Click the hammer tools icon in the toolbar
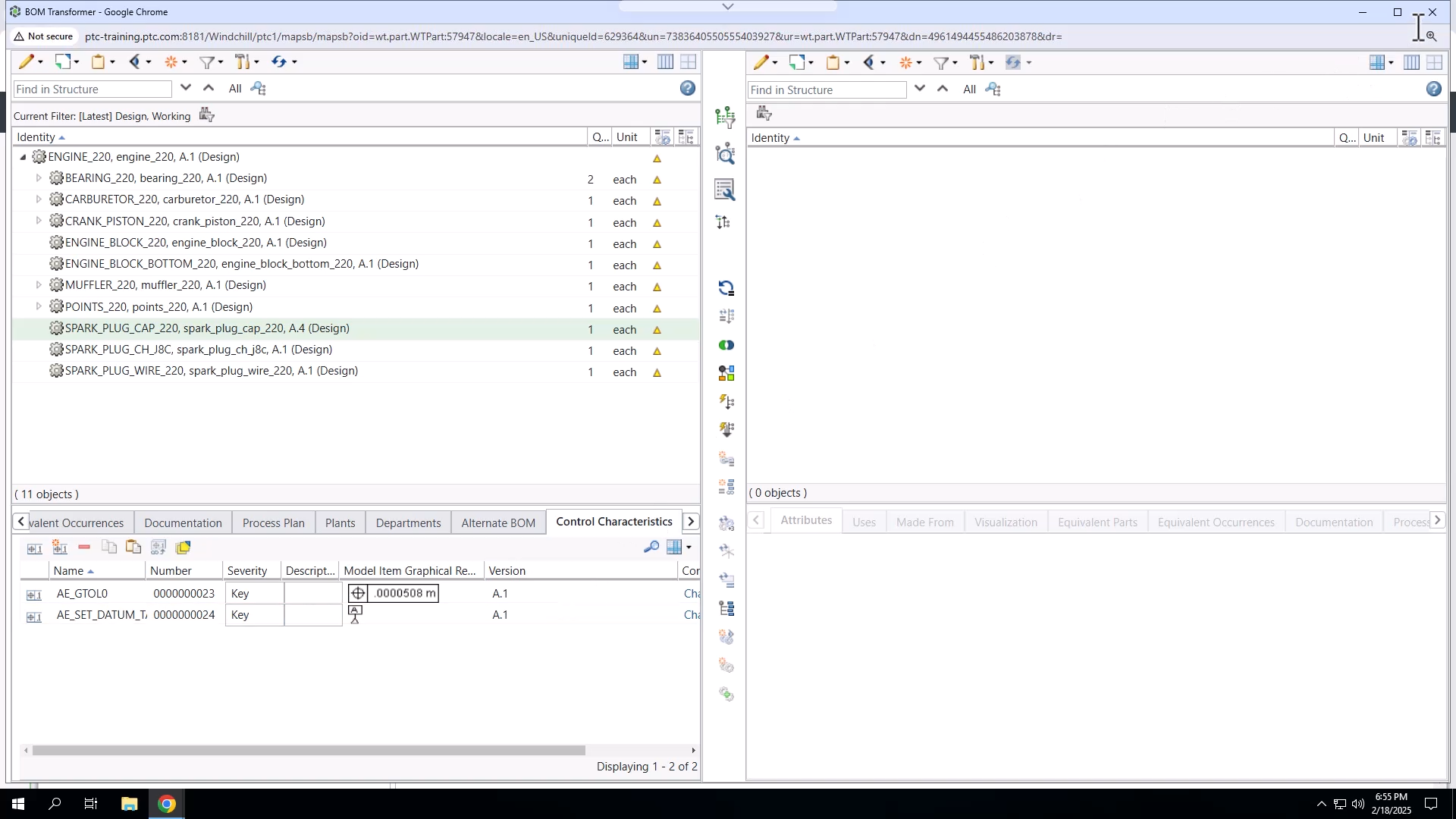 pos(243,61)
